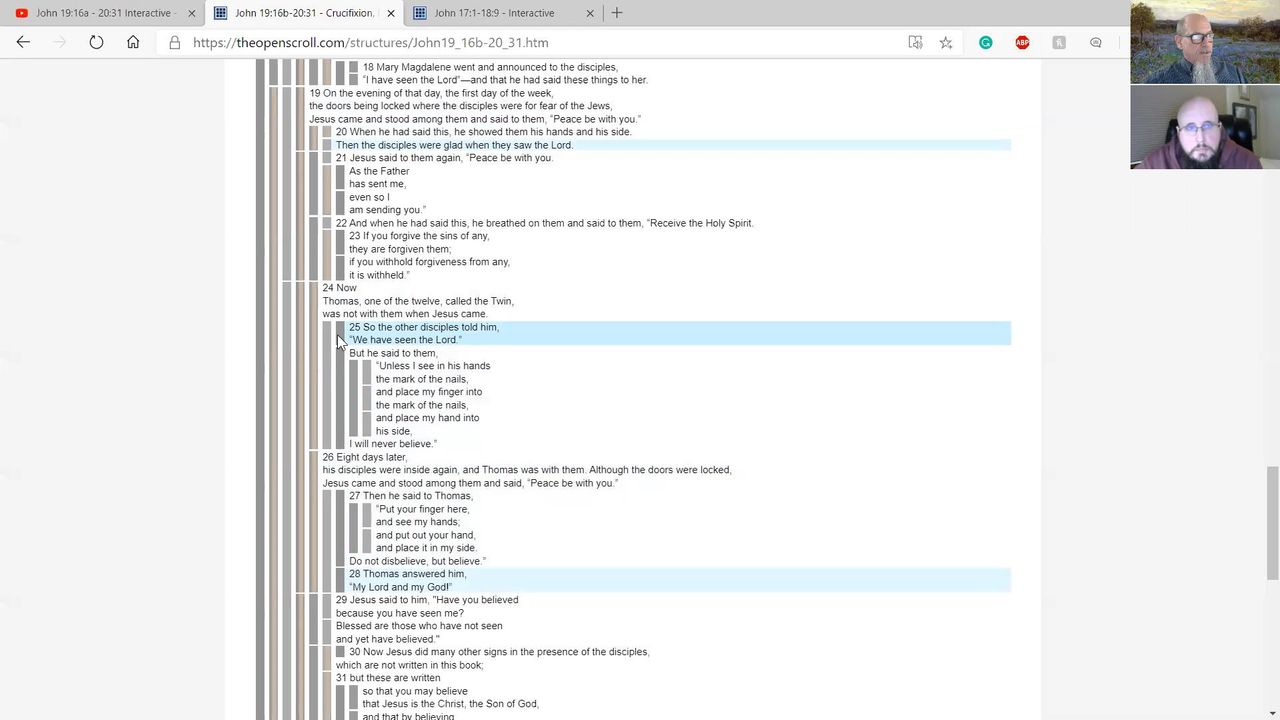Click highlighted line "Then the disciples were glad"

[454, 145]
